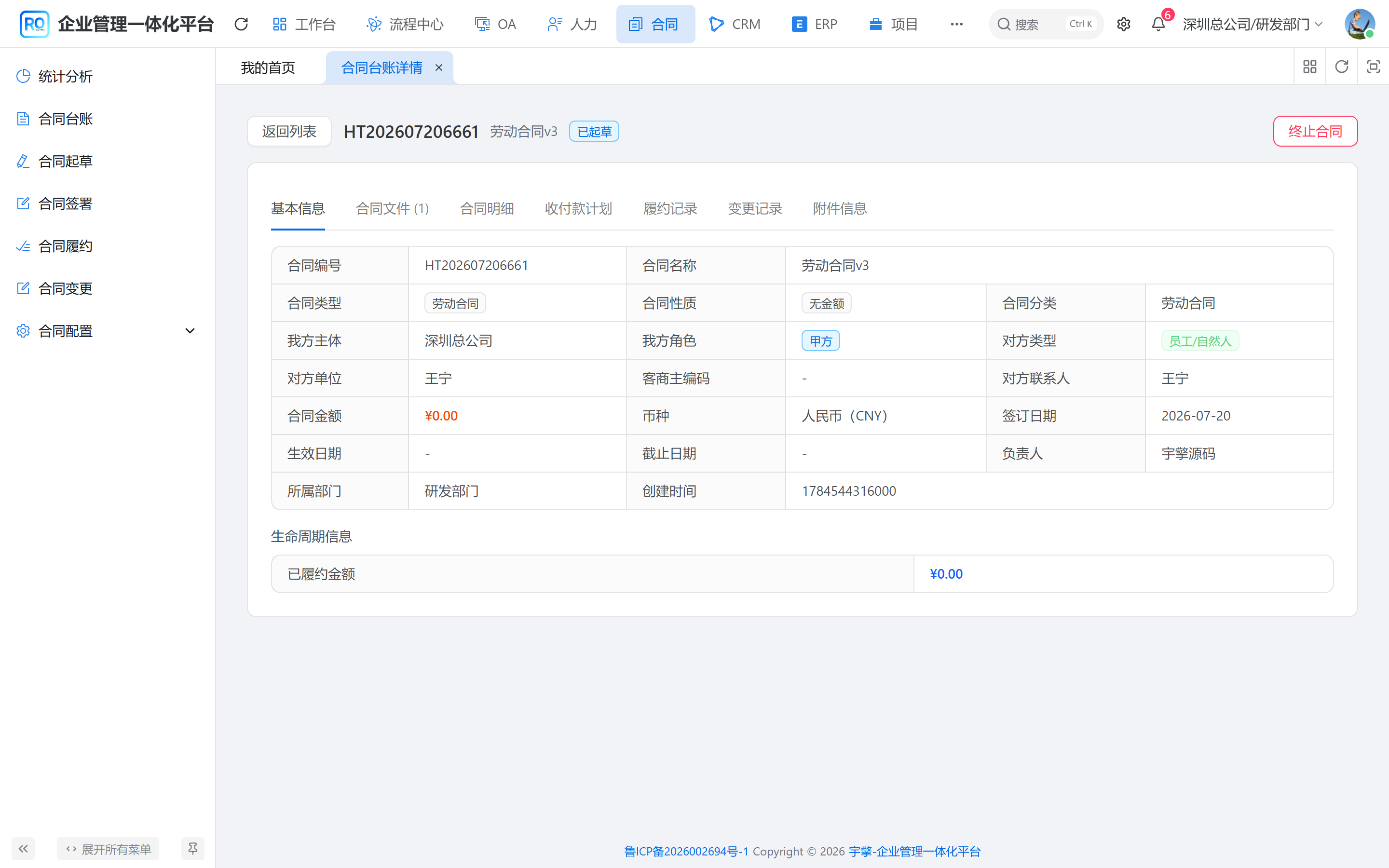This screenshot has width=1389, height=868.
Task: Click the pin sidebar icon
Action: (193, 849)
